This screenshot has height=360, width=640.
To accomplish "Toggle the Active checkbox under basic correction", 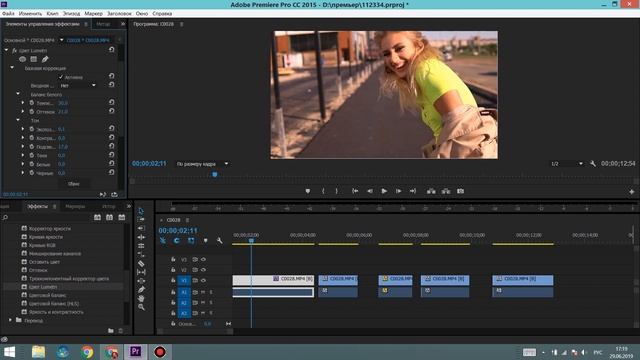I will (61, 77).
